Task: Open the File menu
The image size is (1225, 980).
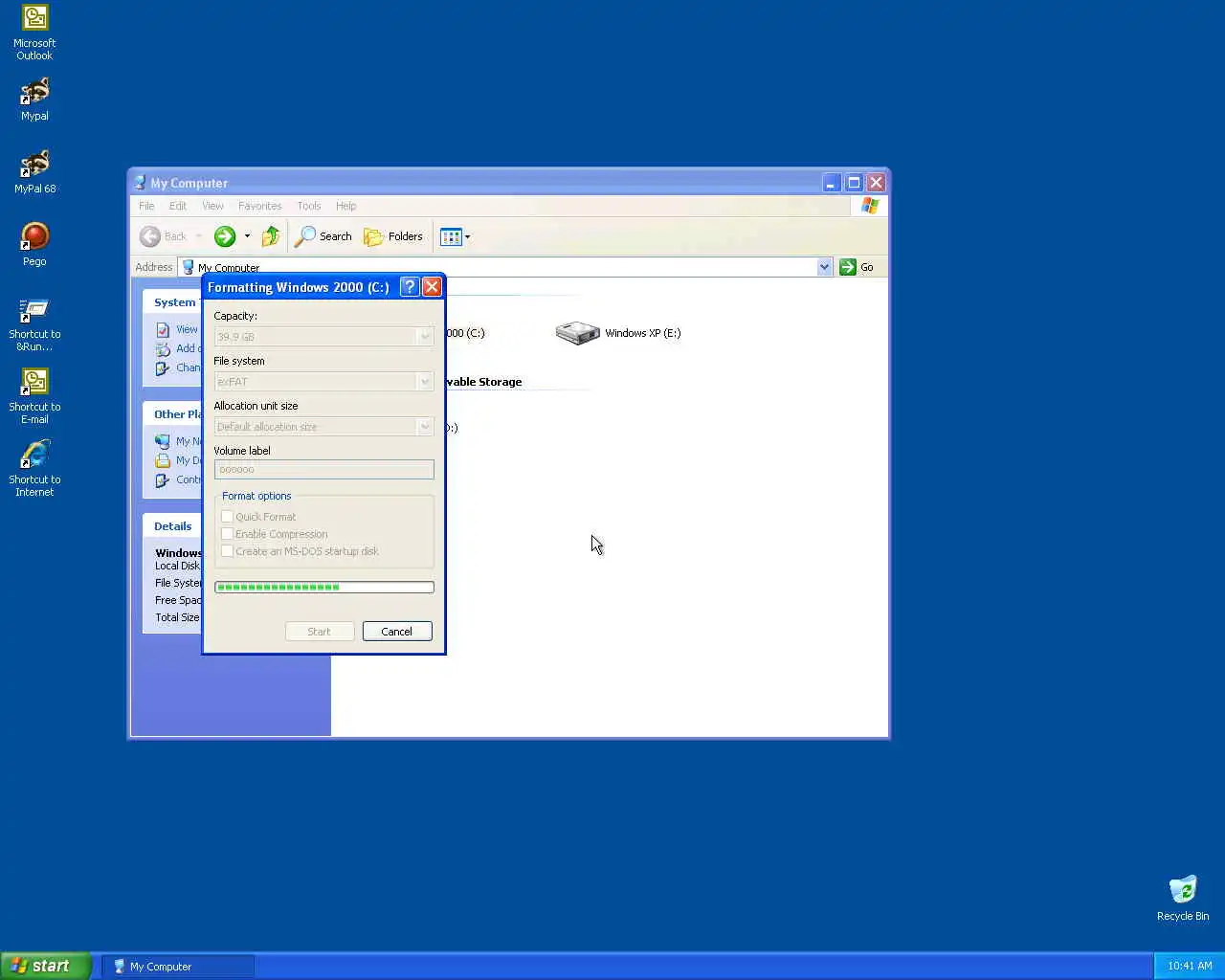Action: click(x=146, y=206)
